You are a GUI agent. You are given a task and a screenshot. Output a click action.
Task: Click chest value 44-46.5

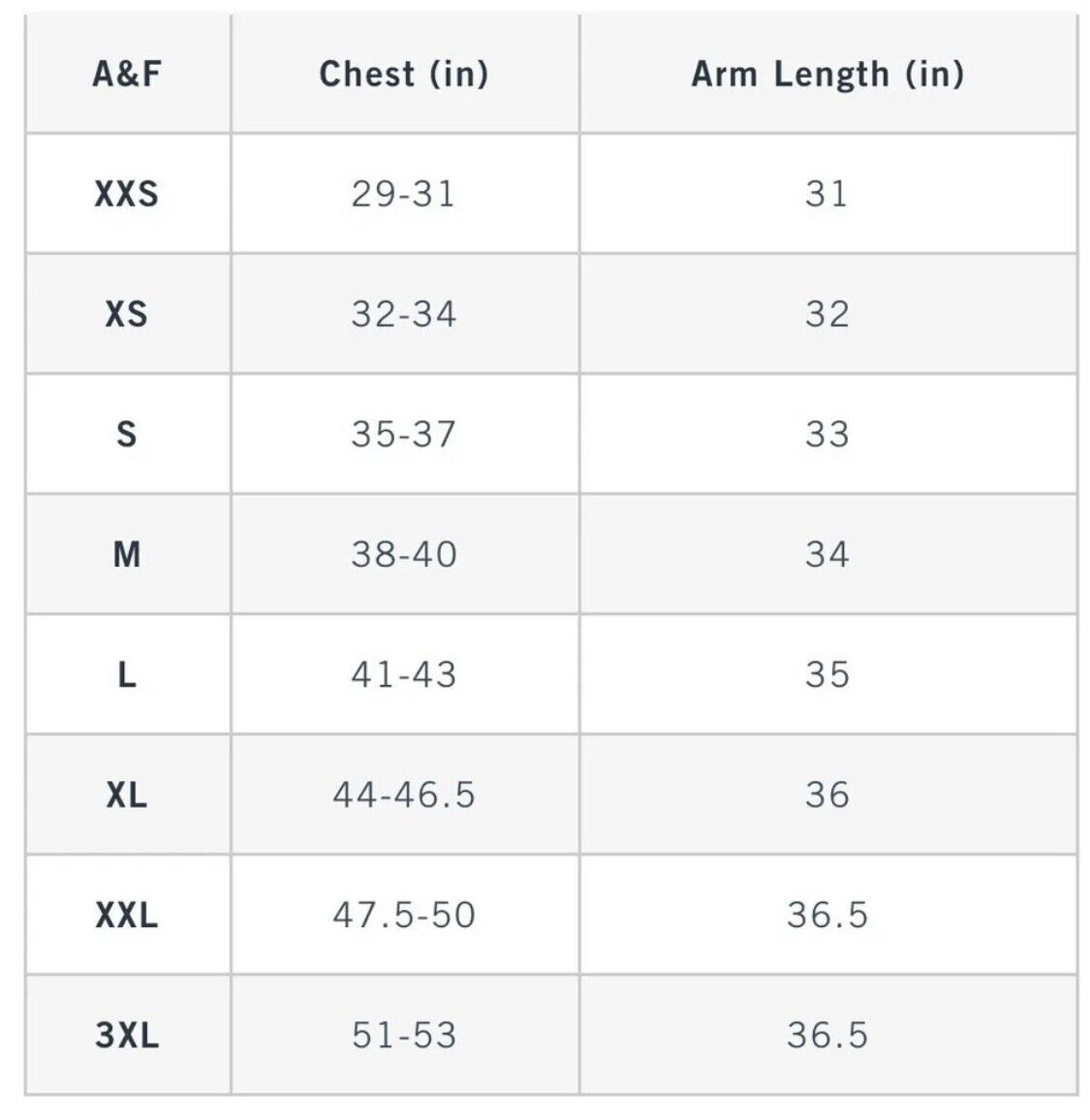404,794
